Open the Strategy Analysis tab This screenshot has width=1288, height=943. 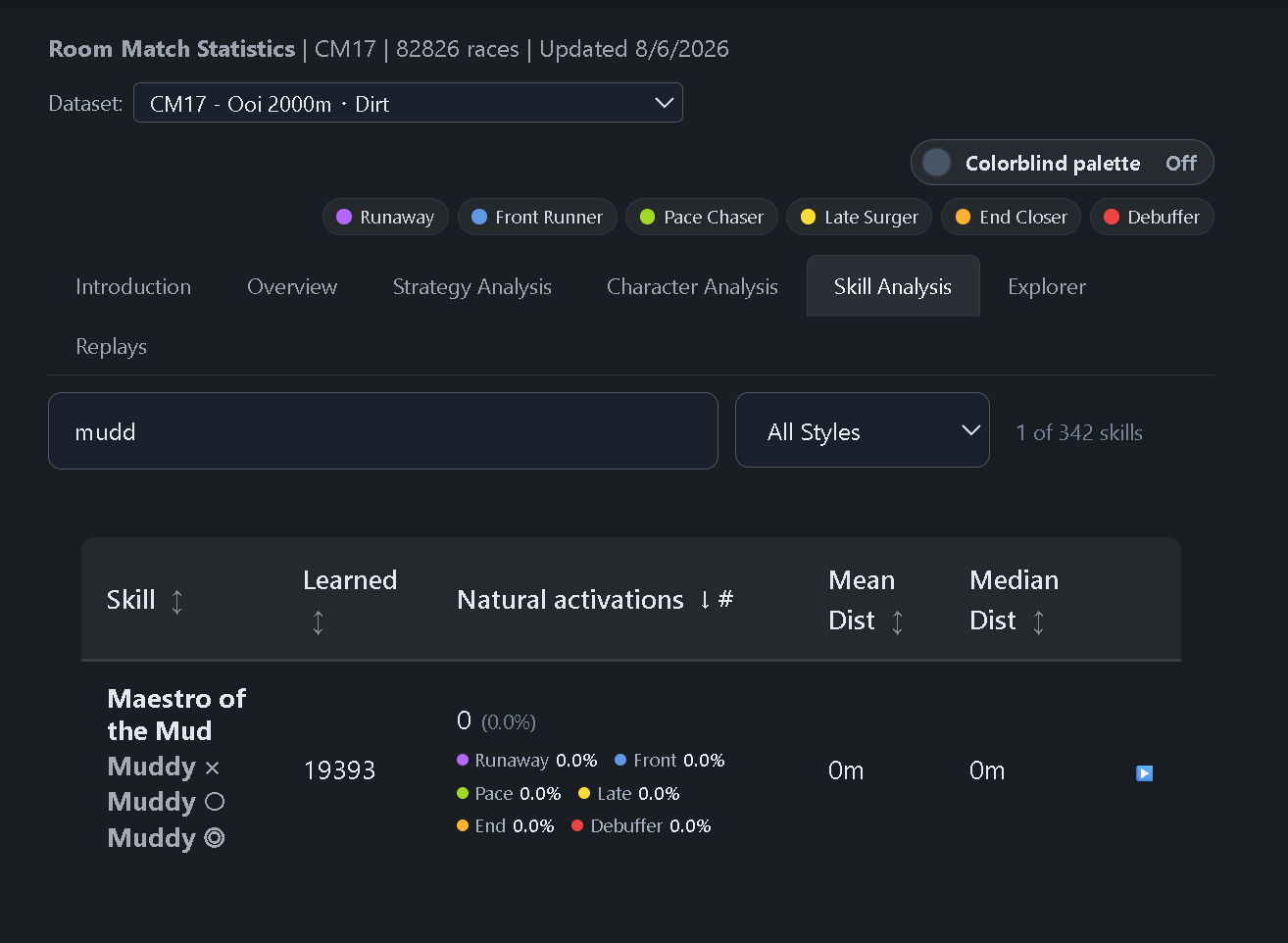(472, 286)
